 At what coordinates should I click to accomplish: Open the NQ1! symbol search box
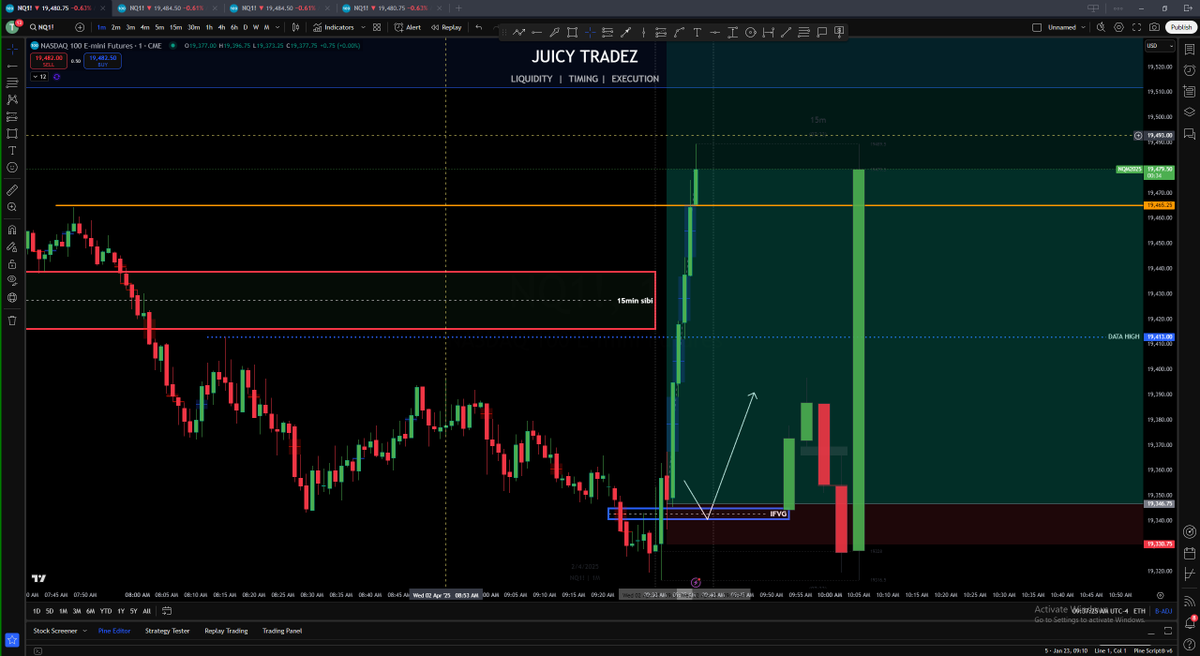click(48, 27)
